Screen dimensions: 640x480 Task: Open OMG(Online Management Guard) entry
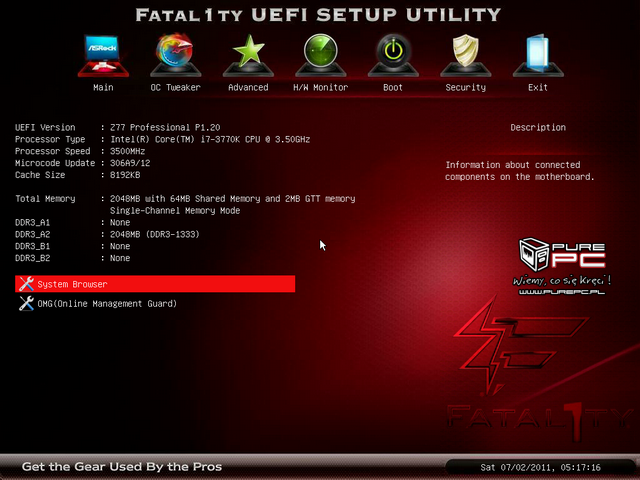[107, 304]
